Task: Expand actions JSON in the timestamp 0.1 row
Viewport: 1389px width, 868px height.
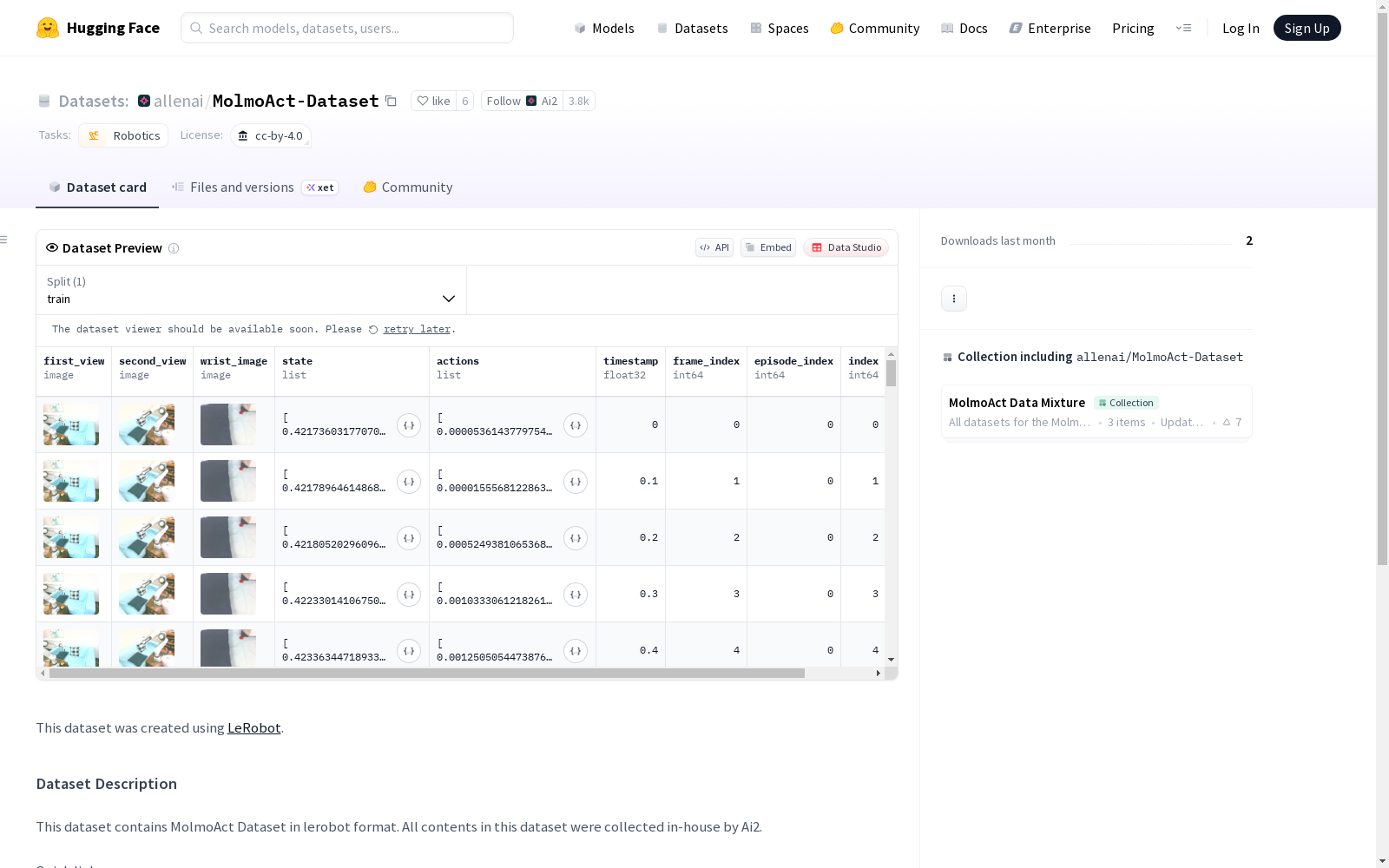Action: (x=576, y=482)
